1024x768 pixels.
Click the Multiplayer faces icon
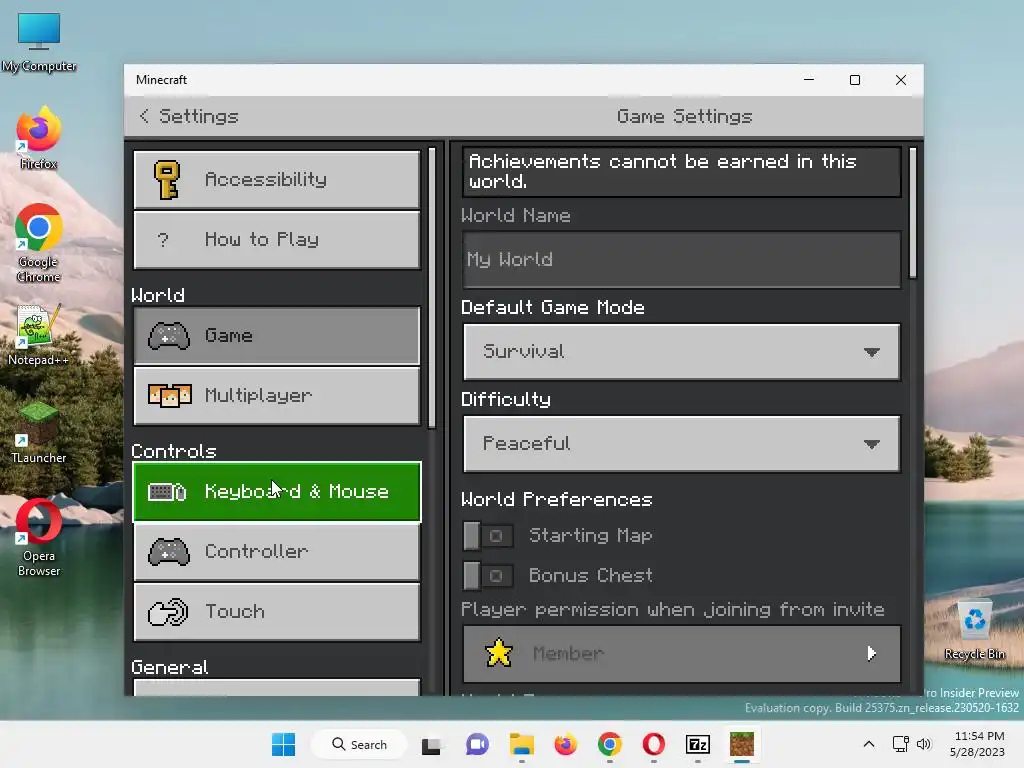click(169, 395)
